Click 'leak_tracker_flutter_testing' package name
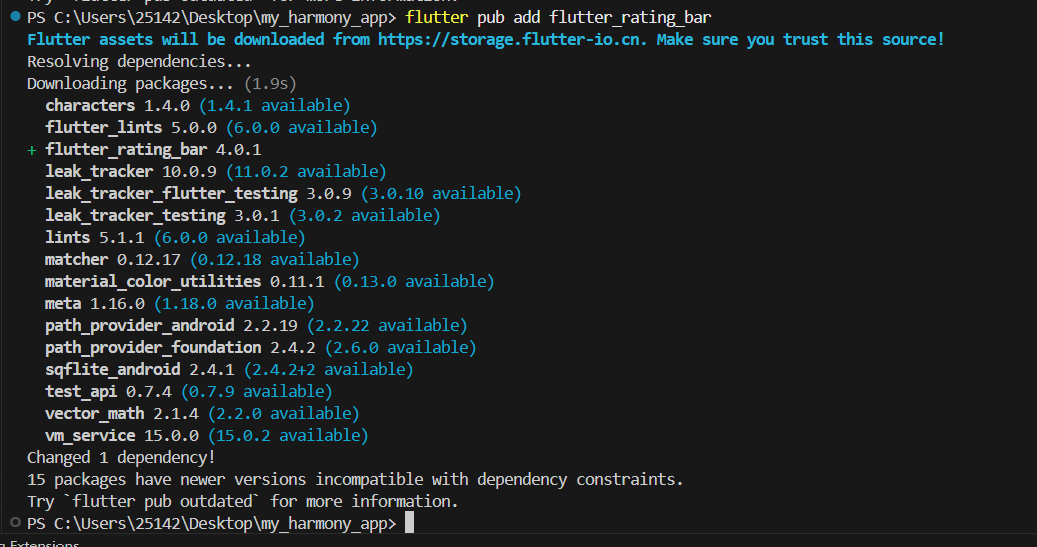 [x=171, y=194]
